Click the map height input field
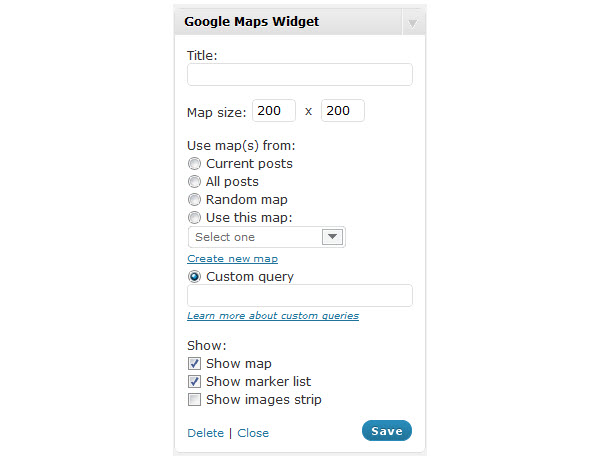 [342, 111]
